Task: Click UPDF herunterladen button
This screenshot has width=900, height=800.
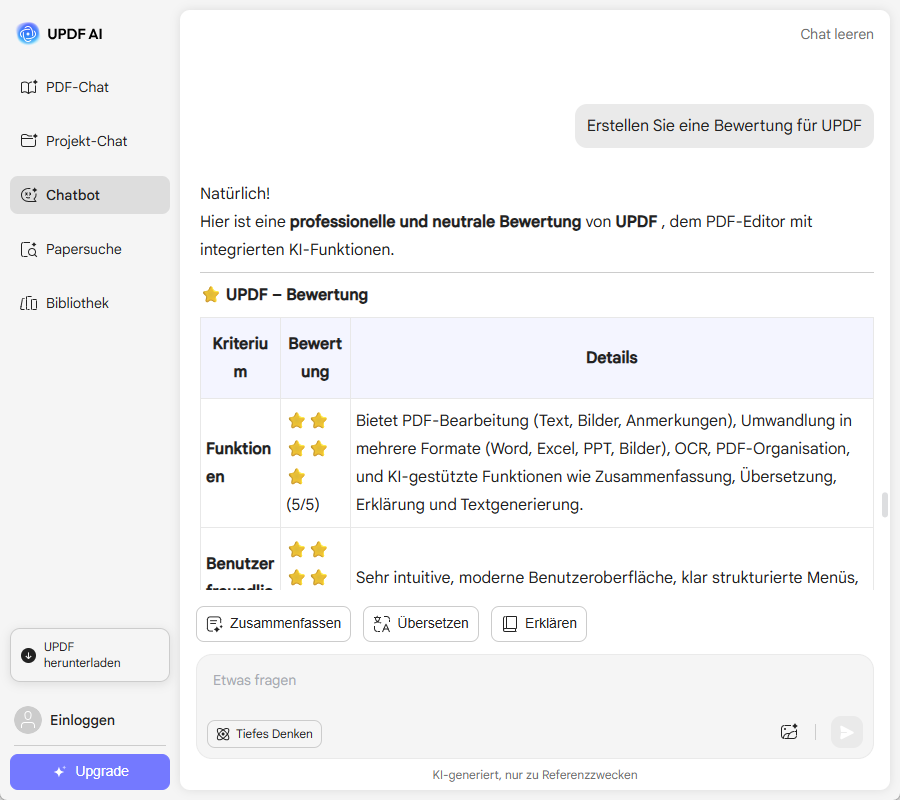Action: [x=90, y=655]
